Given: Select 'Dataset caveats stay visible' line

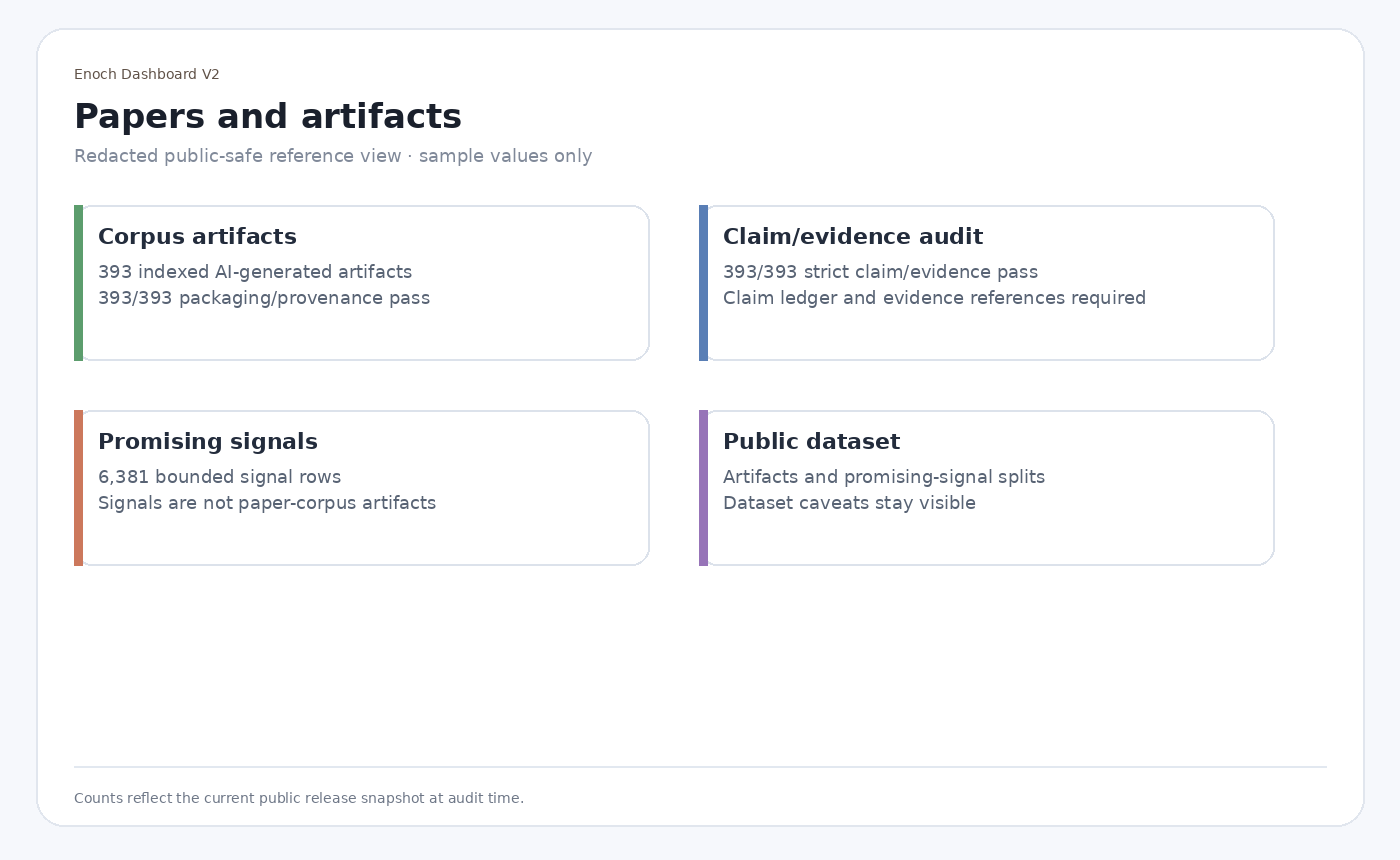Looking at the screenshot, I should (x=849, y=503).
